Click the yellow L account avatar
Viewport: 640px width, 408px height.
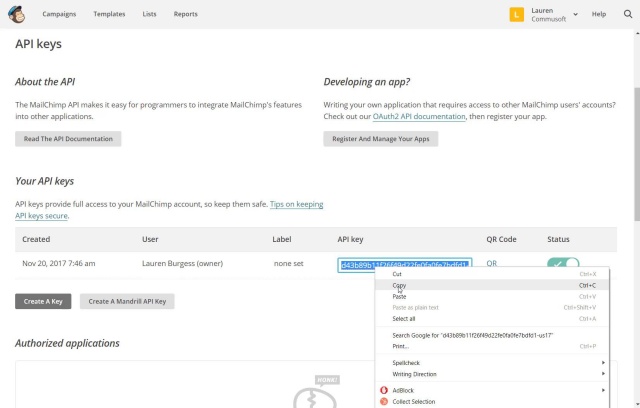click(x=517, y=14)
